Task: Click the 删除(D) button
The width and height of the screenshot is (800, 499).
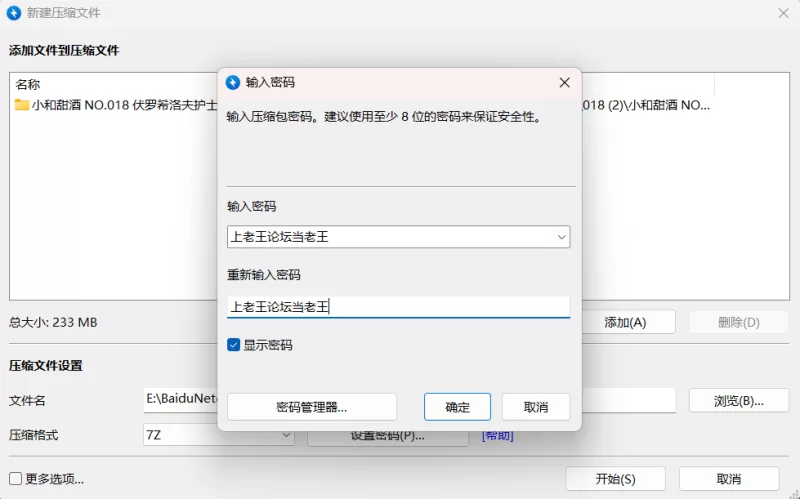Action: [x=739, y=322]
